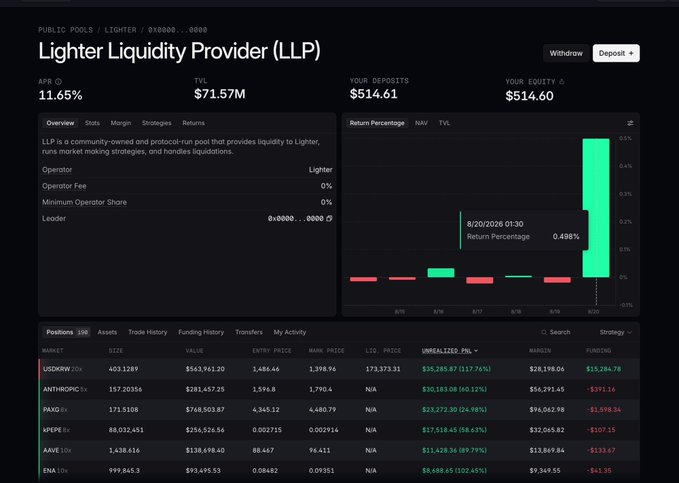
Task: Select the Strategies tab
Action: (156, 123)
